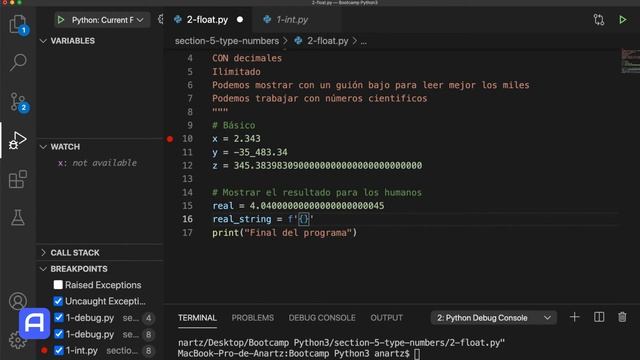Screen dimensions: 640x360
Task: Split the terminal panel
Action: 599,317
